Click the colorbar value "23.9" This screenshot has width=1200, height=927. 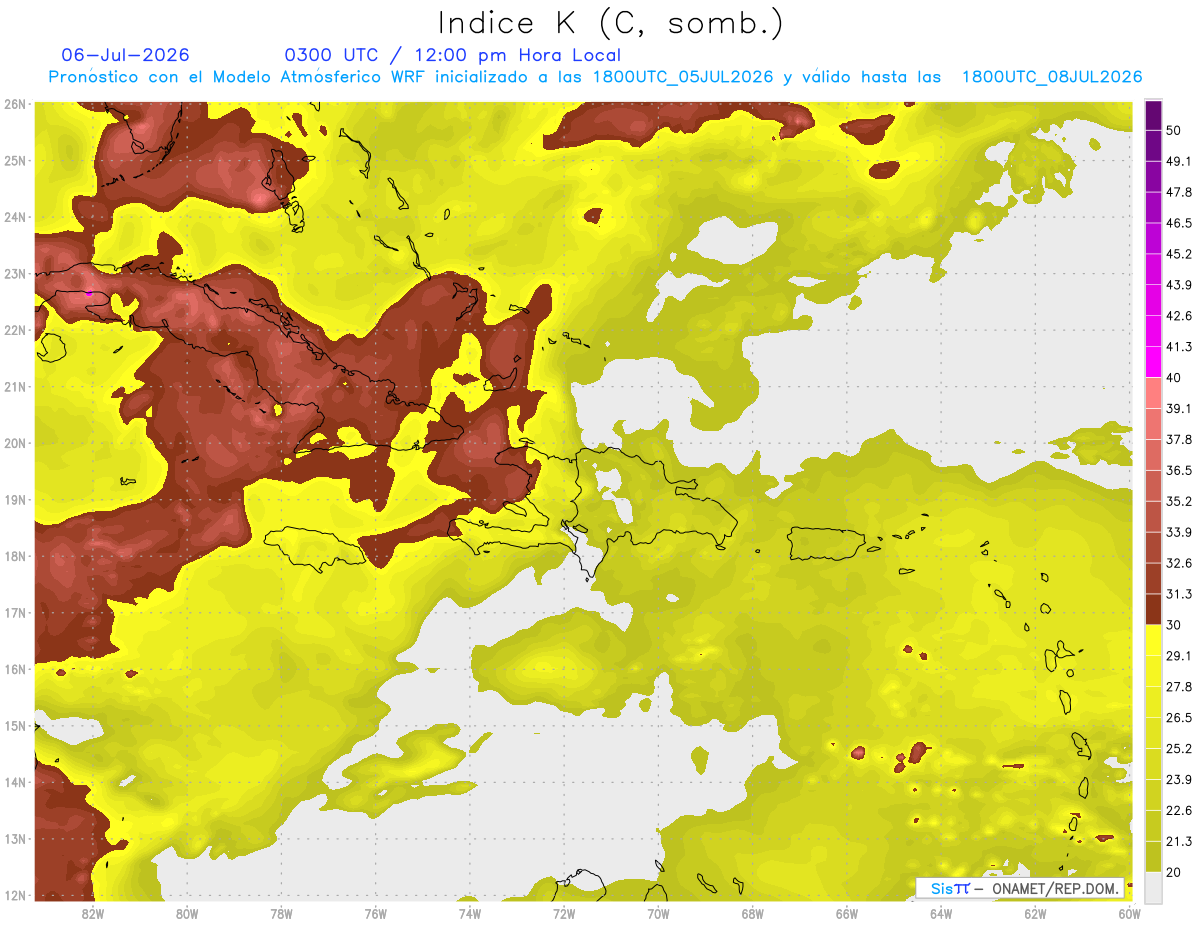point(1179,780)
